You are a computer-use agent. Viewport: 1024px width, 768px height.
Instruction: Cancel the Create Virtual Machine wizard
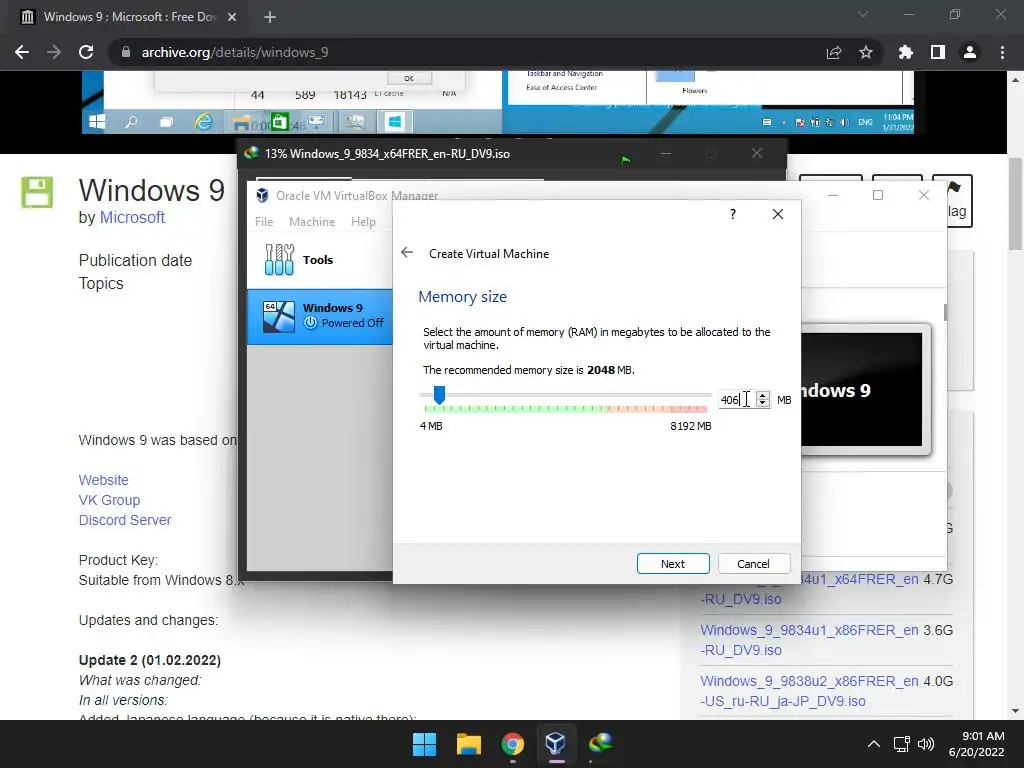pyautogui.click(x=754, y=564)
